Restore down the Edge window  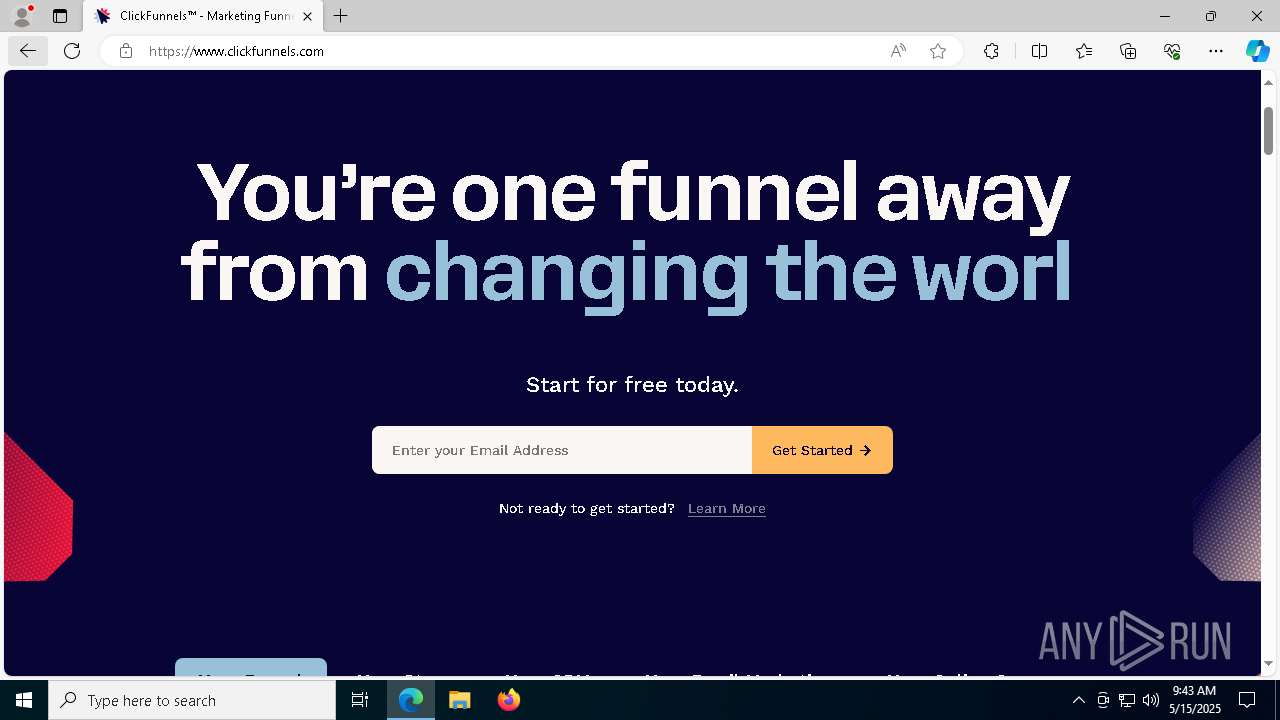click(1211, 16)
